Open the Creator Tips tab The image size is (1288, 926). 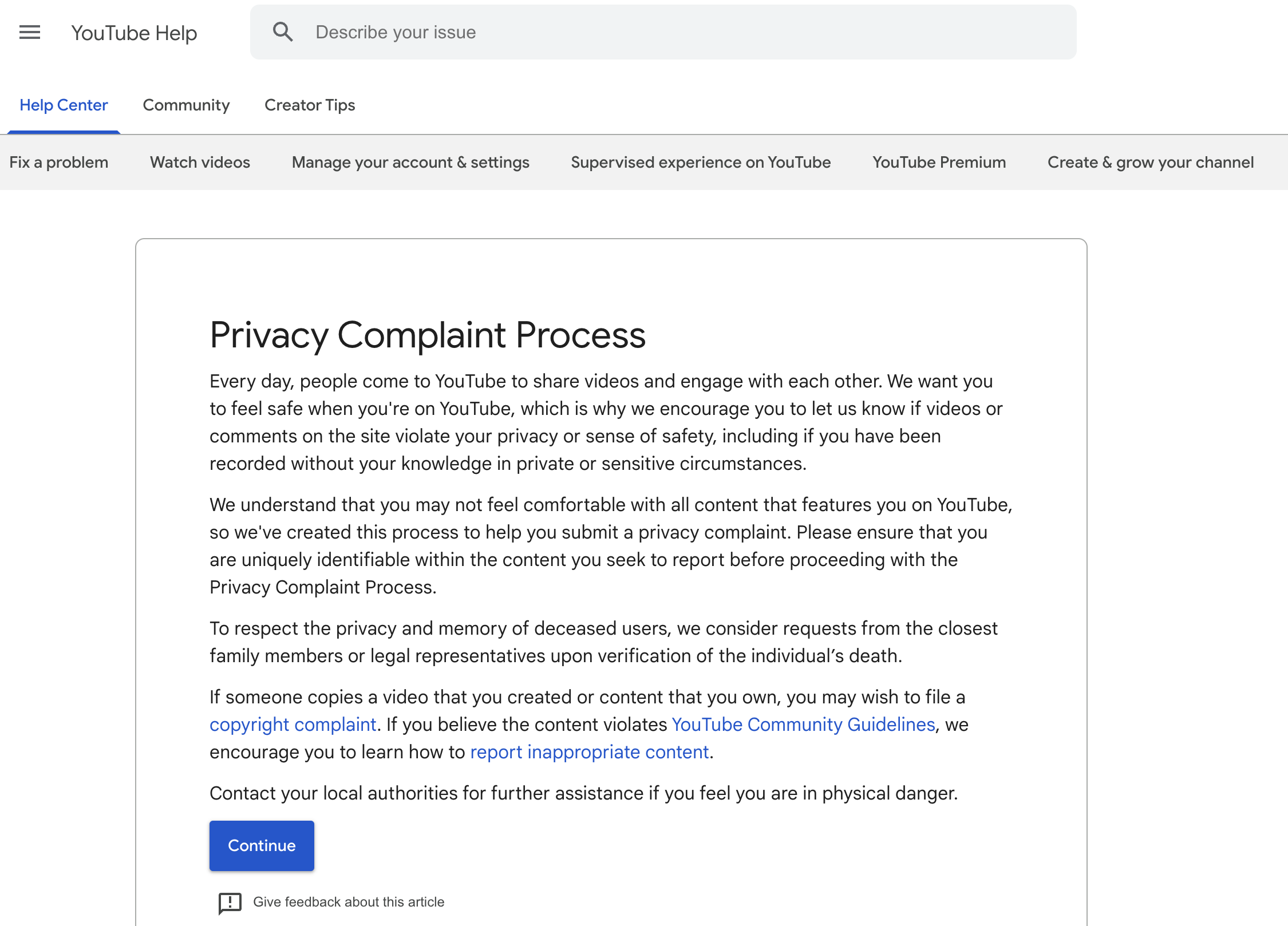pyautogui.click(x=310, y=105)
